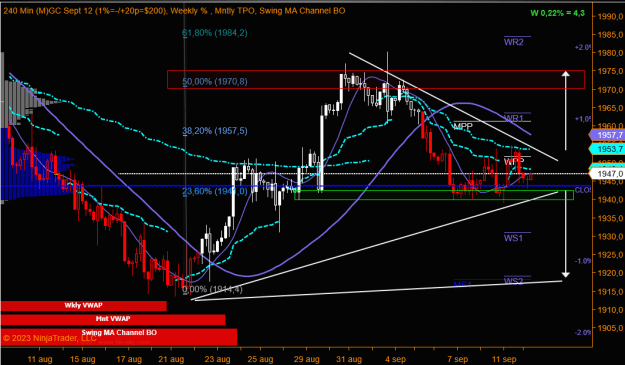
Task: Click the 1975,0 price axis label
Action: pos(610,71)
